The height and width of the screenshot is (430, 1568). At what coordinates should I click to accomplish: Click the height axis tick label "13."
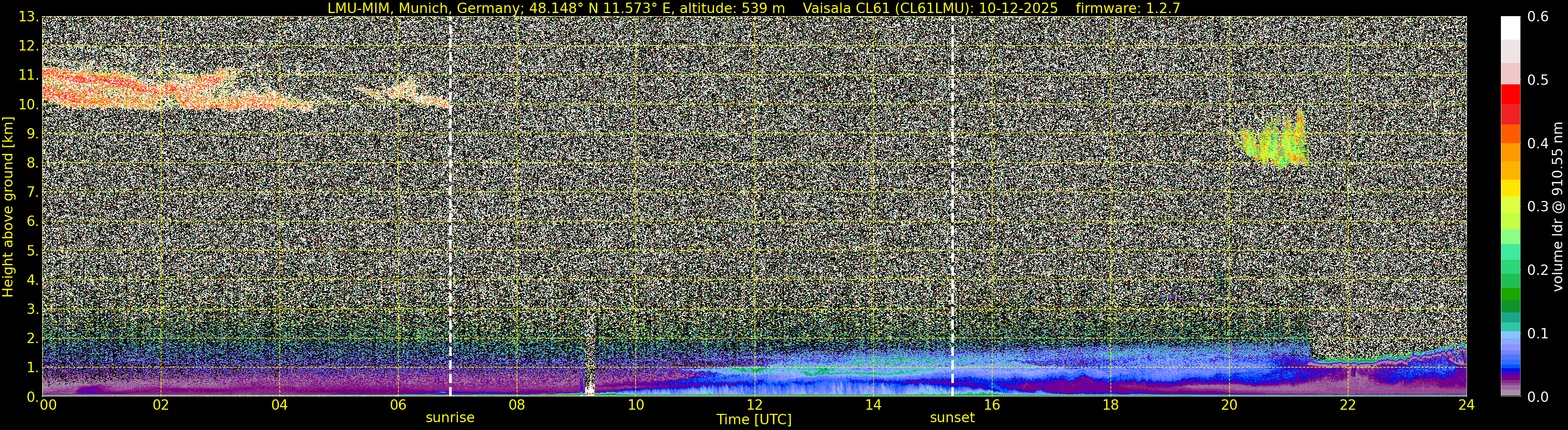(29, 17)
